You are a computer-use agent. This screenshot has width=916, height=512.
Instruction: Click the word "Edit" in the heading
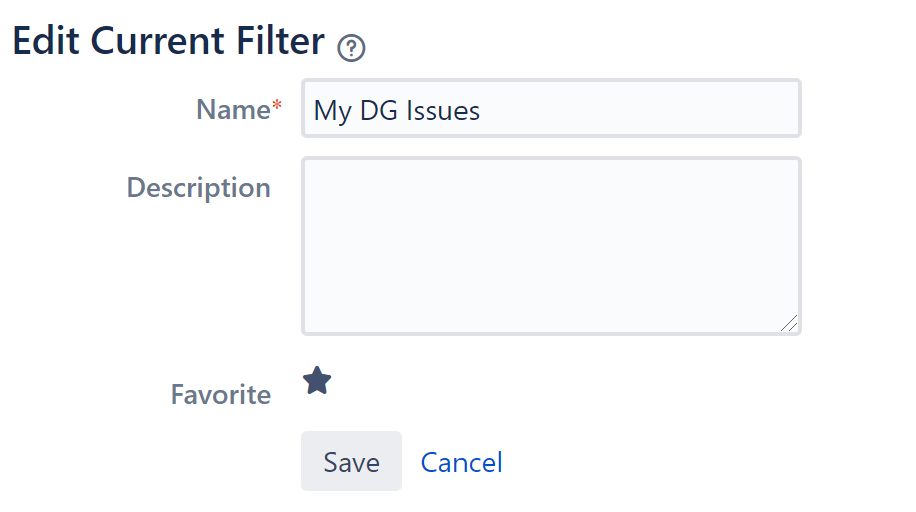[x=46, y=41]
